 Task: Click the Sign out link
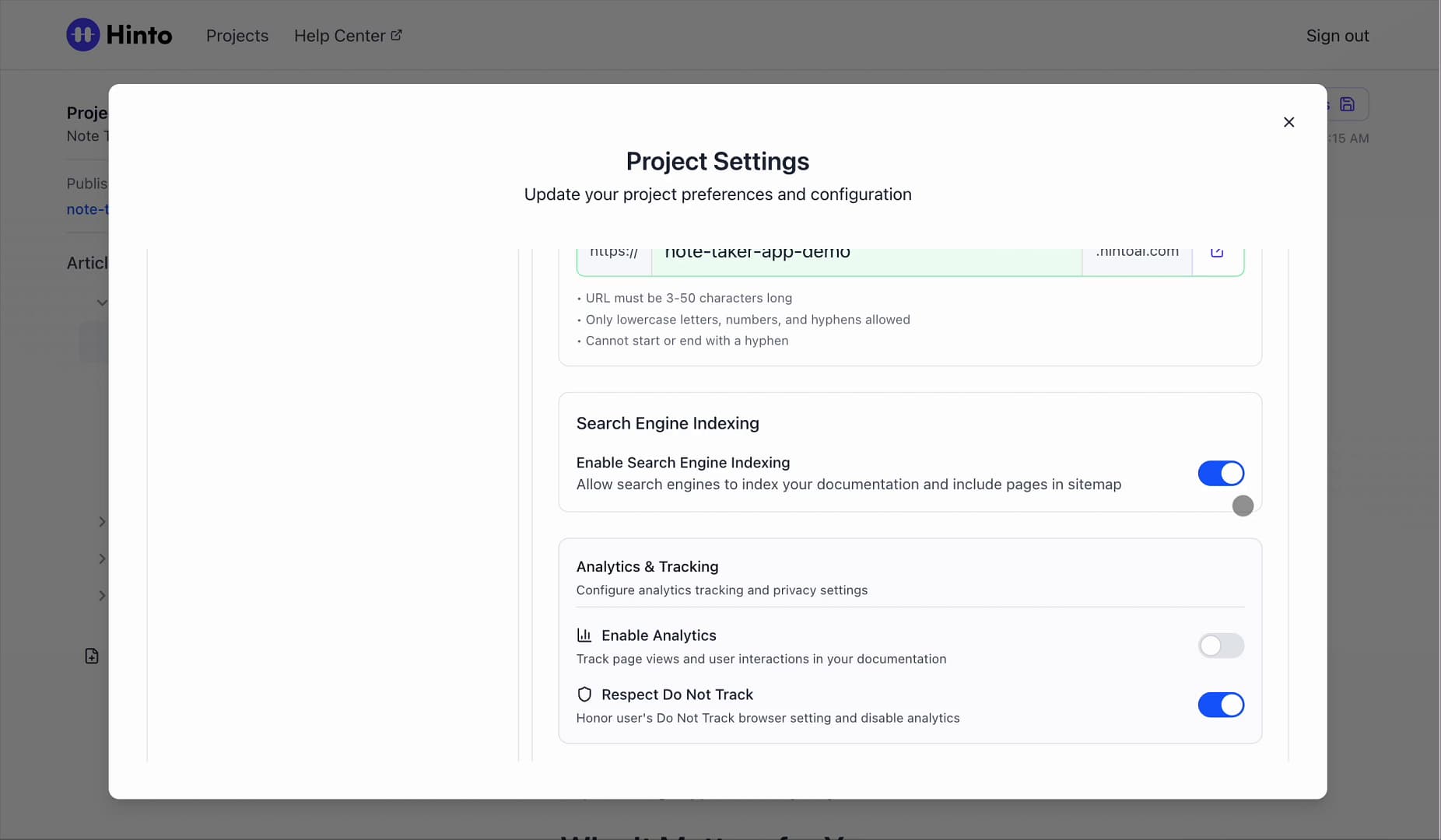pyautogui.click(x=1338, y=36)
